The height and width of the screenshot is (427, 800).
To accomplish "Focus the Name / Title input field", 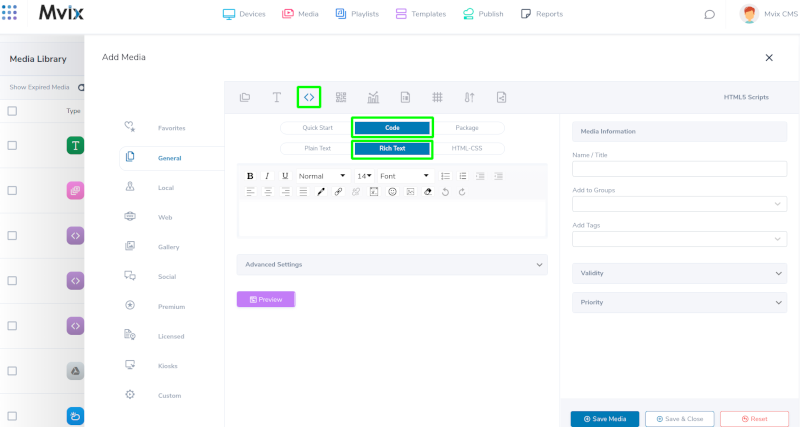I will point(680,169).
